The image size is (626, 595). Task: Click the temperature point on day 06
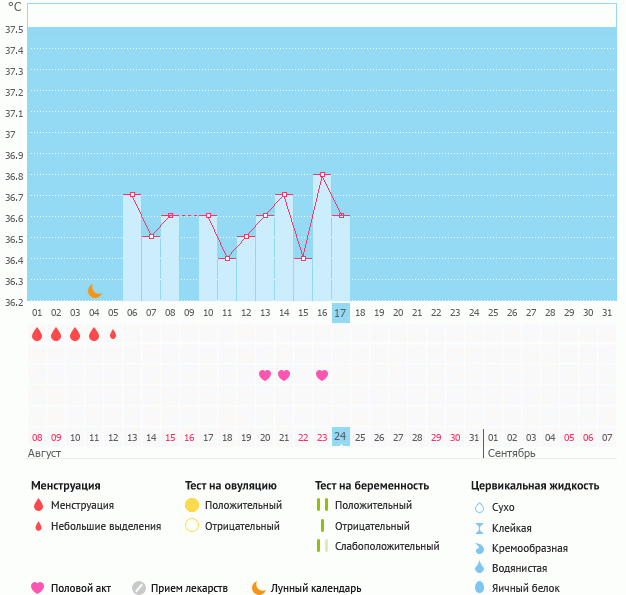tap(132, 194)
